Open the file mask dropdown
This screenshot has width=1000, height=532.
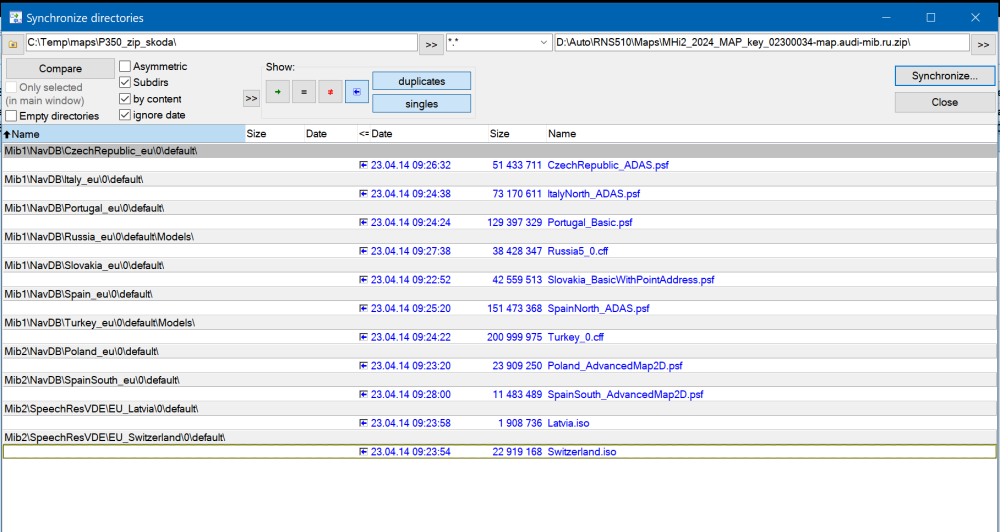point(543,43)
